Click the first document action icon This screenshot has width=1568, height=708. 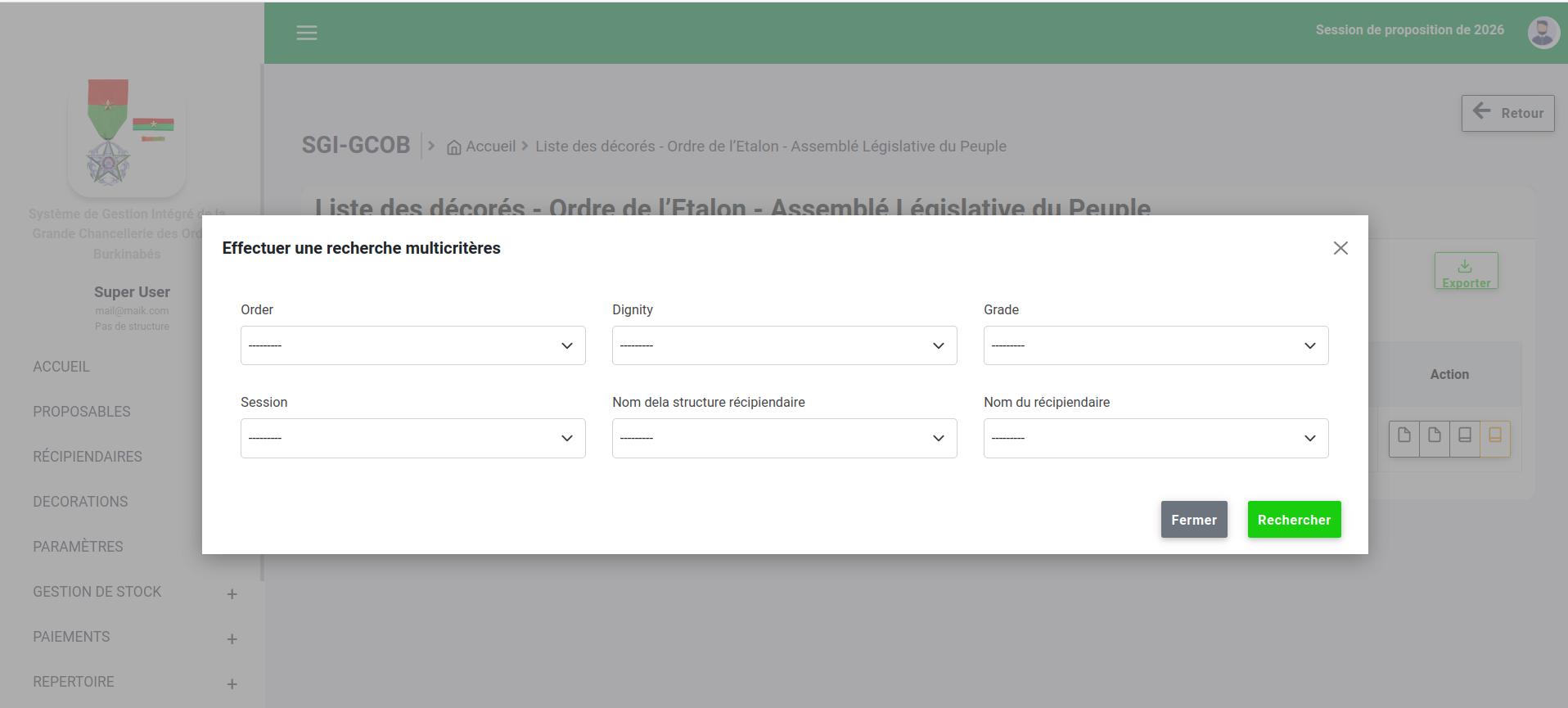coord(1404,436)
